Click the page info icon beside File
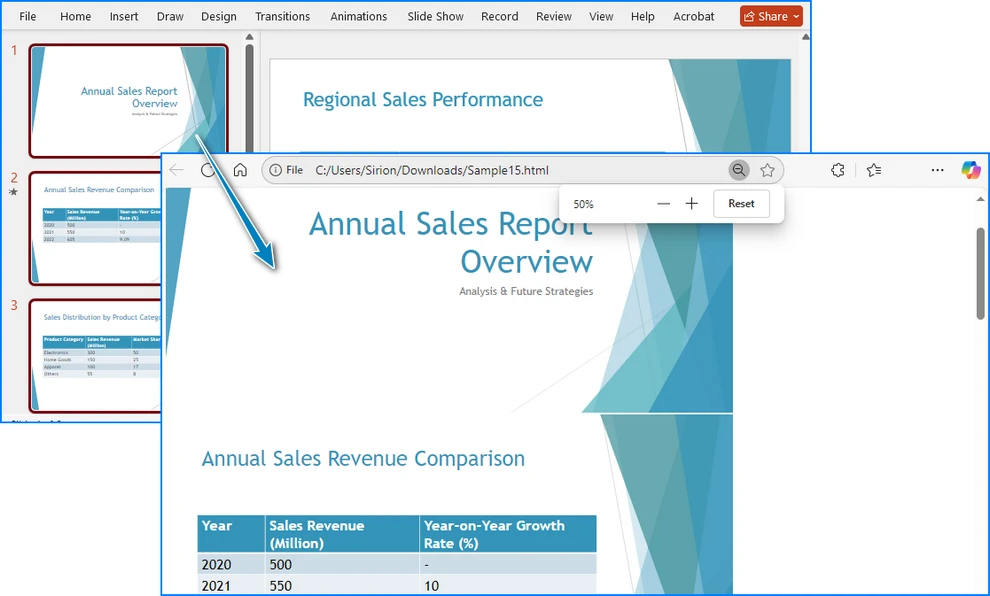 pyautogui.click(x=274, y=170)
